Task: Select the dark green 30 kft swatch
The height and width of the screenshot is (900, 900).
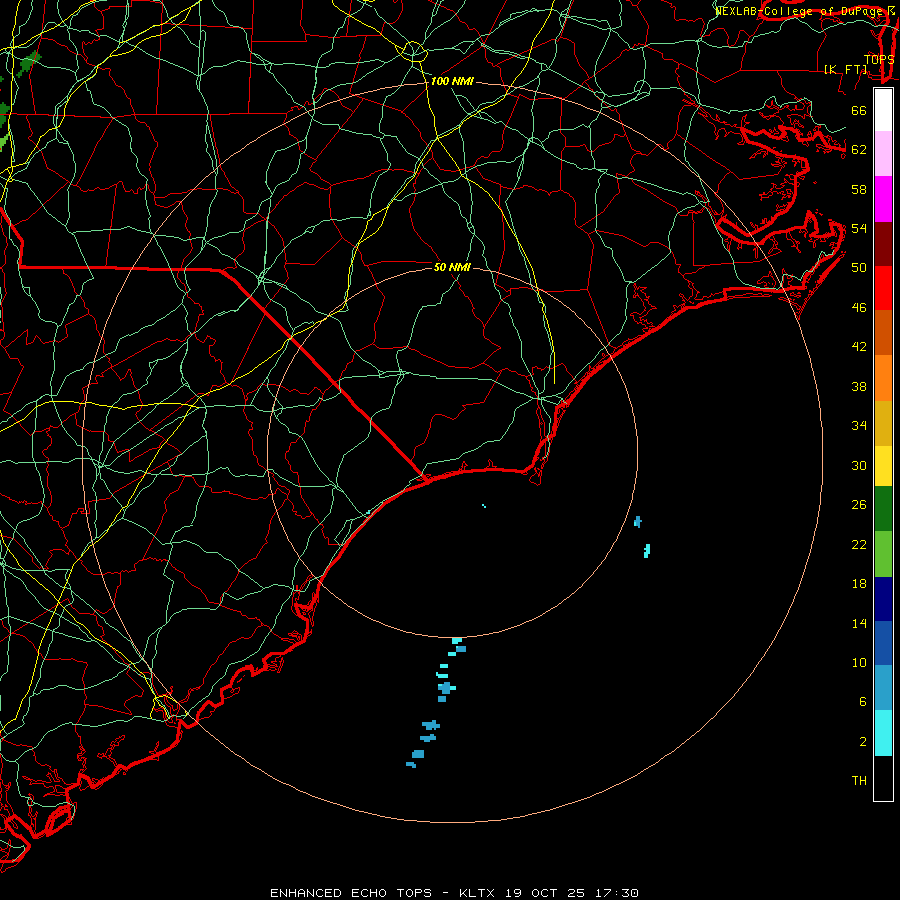Action: point(883,509)
